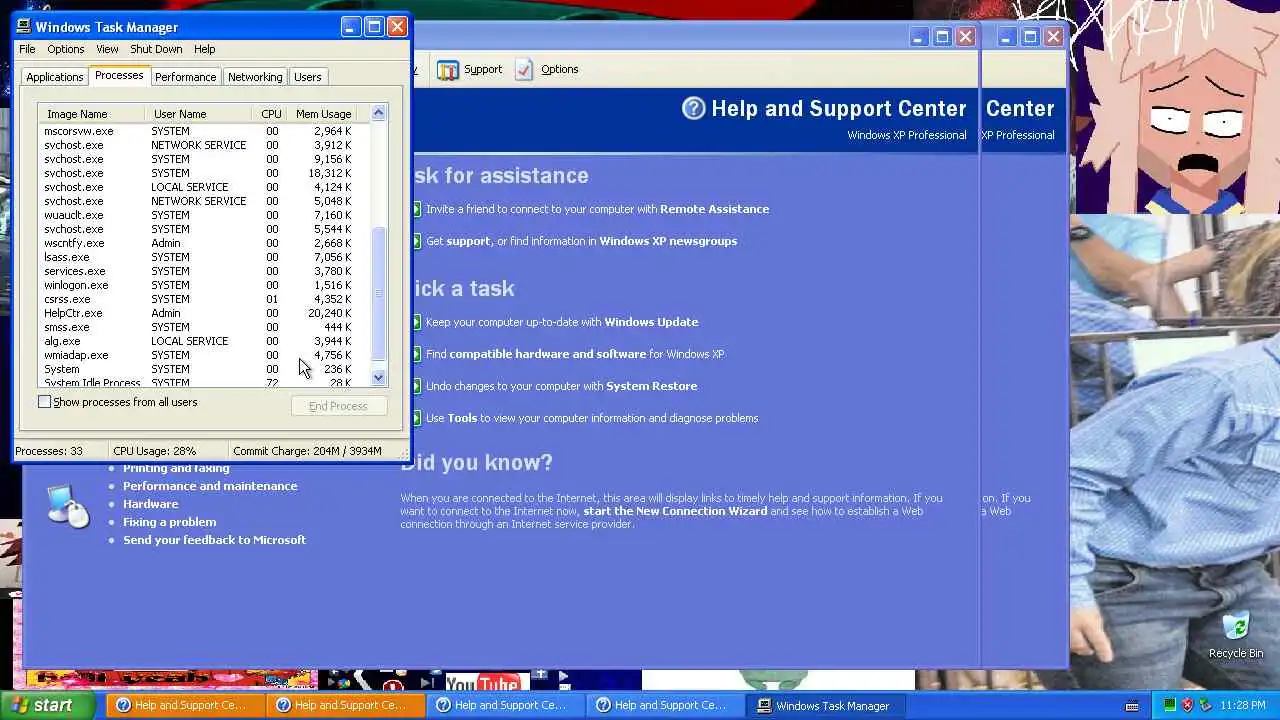This screenshot has height=720, width=1280.
Task: Sort by Mem Usage column header
Action: point(323,114)
